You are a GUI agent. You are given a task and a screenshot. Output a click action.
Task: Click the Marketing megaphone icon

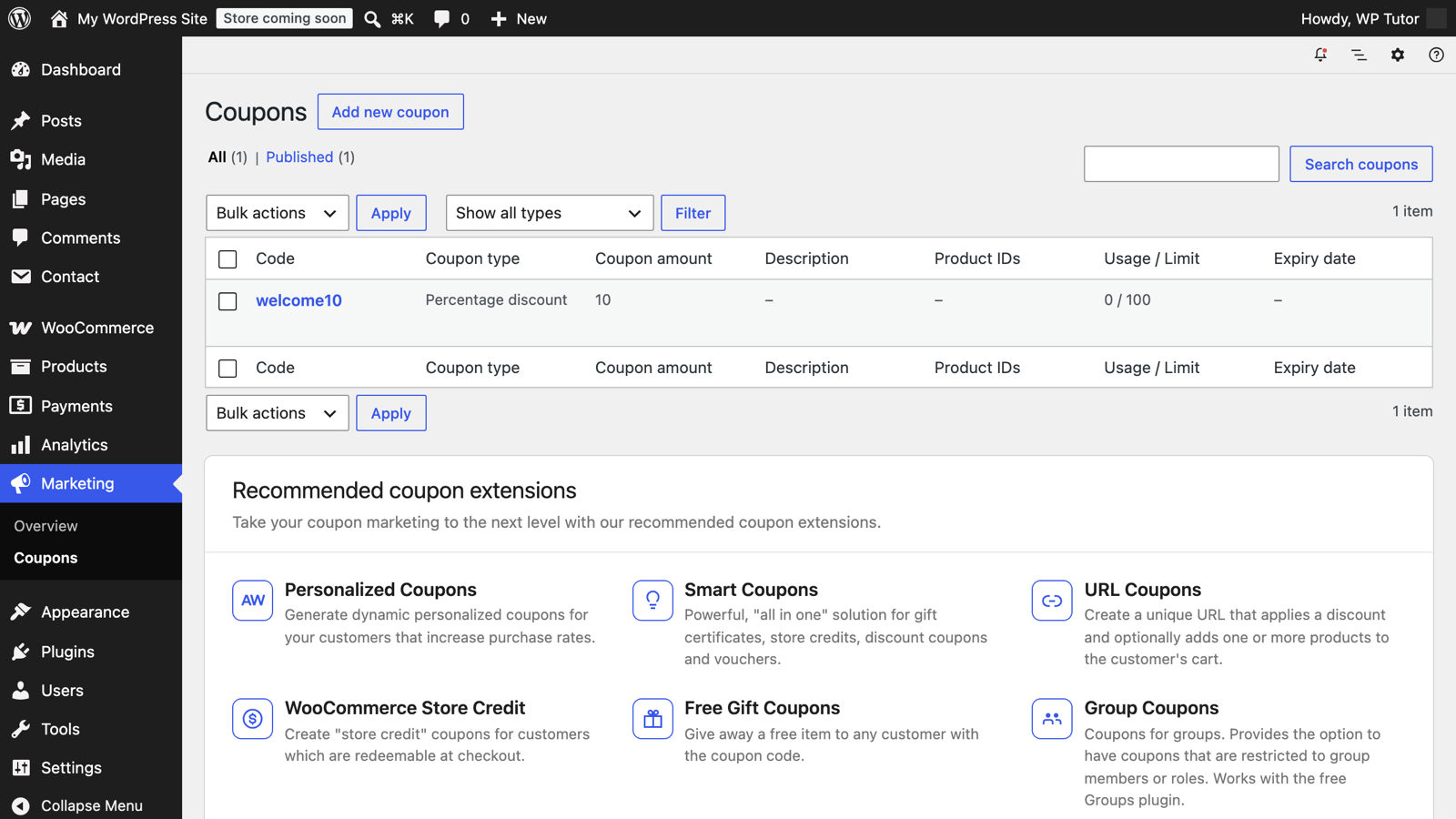click(21, 483)
